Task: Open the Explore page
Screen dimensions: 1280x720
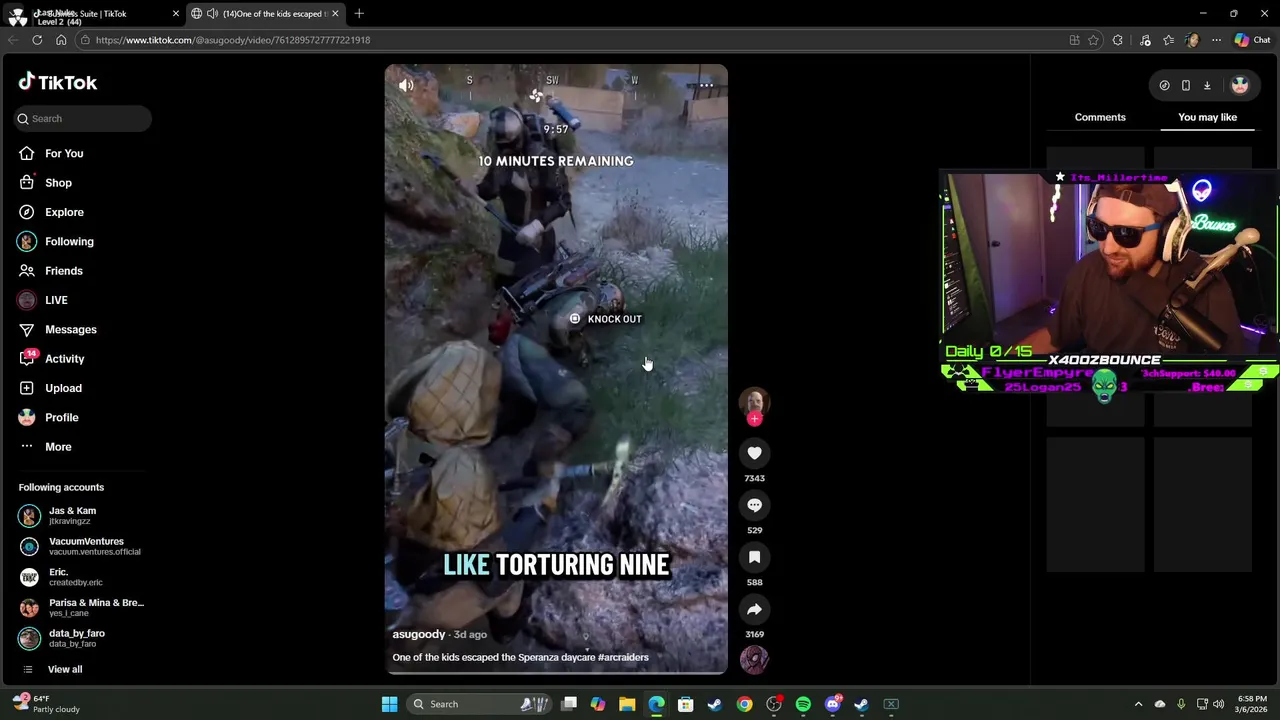Action: (x=64, y=212)
